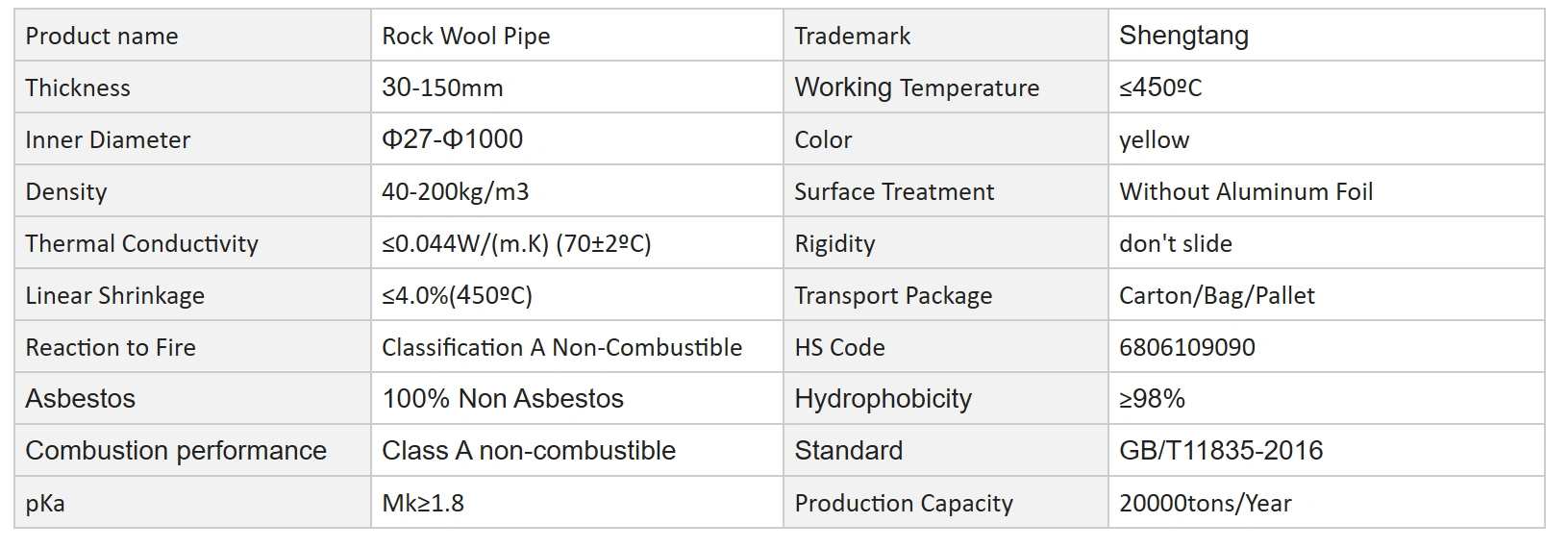Click "Classification A Non-Combustible" cell
This screenshot has width=1568, height=548.
coord(561,348)
